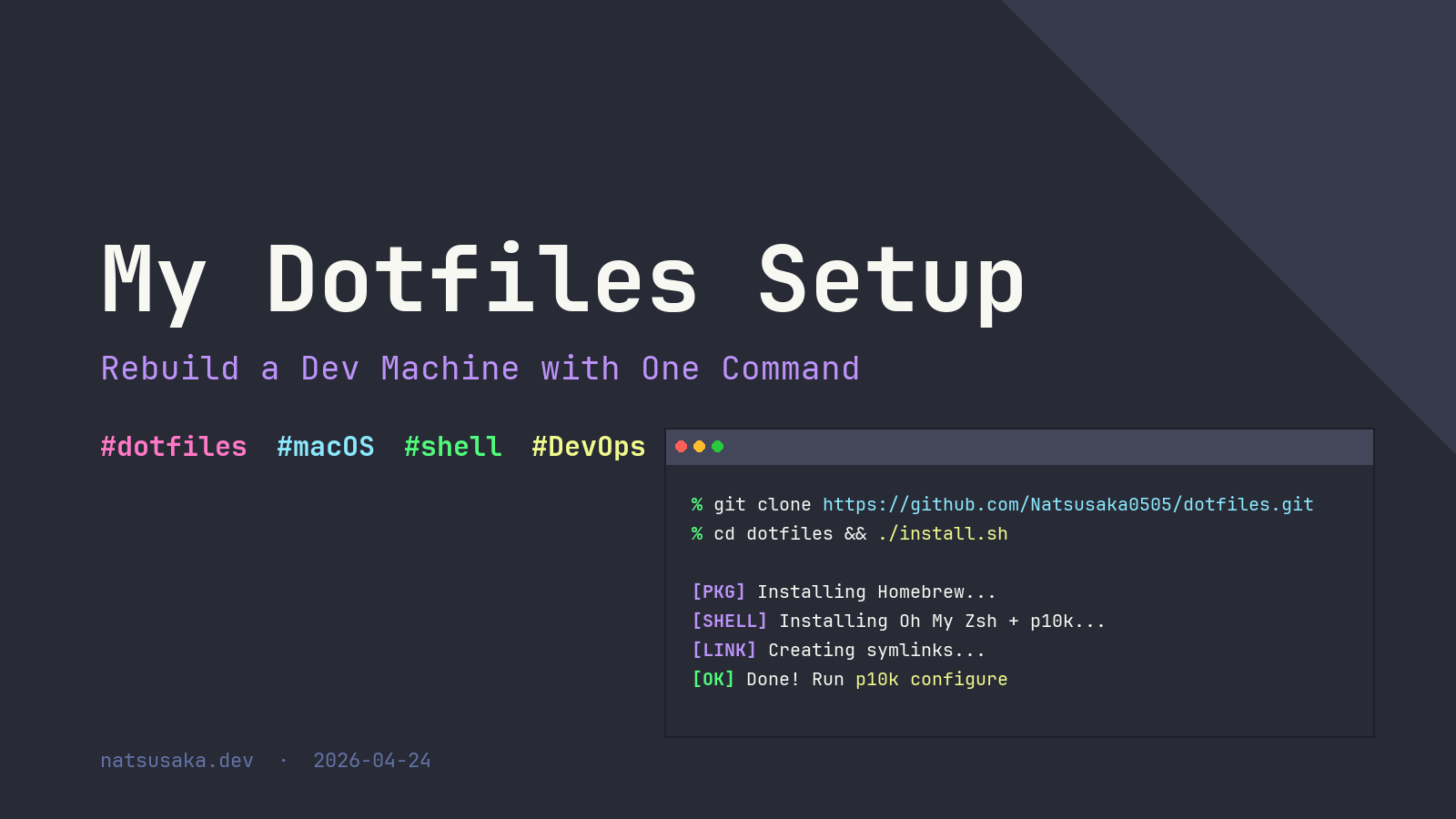1456x819 pixels.
Task: Click the subtitle about rebuilding a dev machine
Action: (x=480, y=369)
